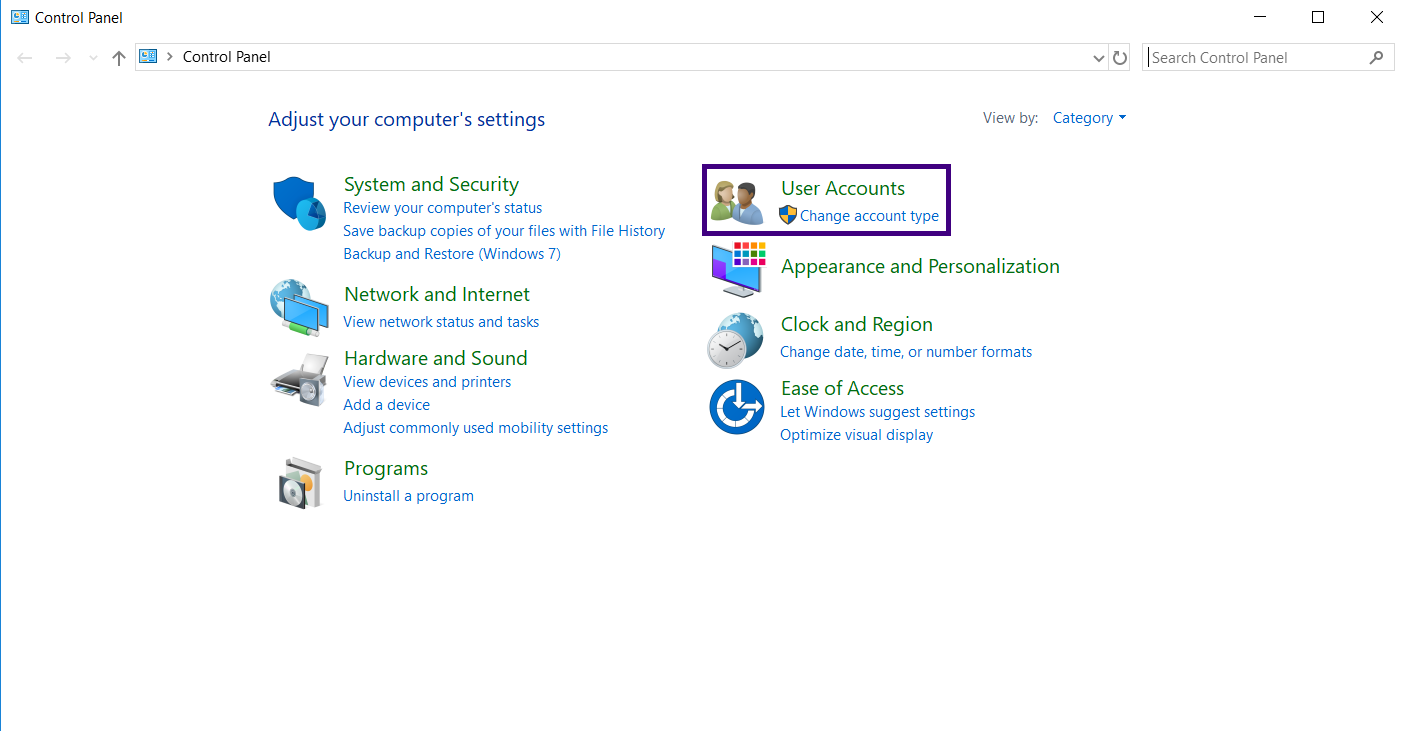The image size is (1406, 731).
Task: Open the recent locations dropdown arrow
Action: point(93,58)
